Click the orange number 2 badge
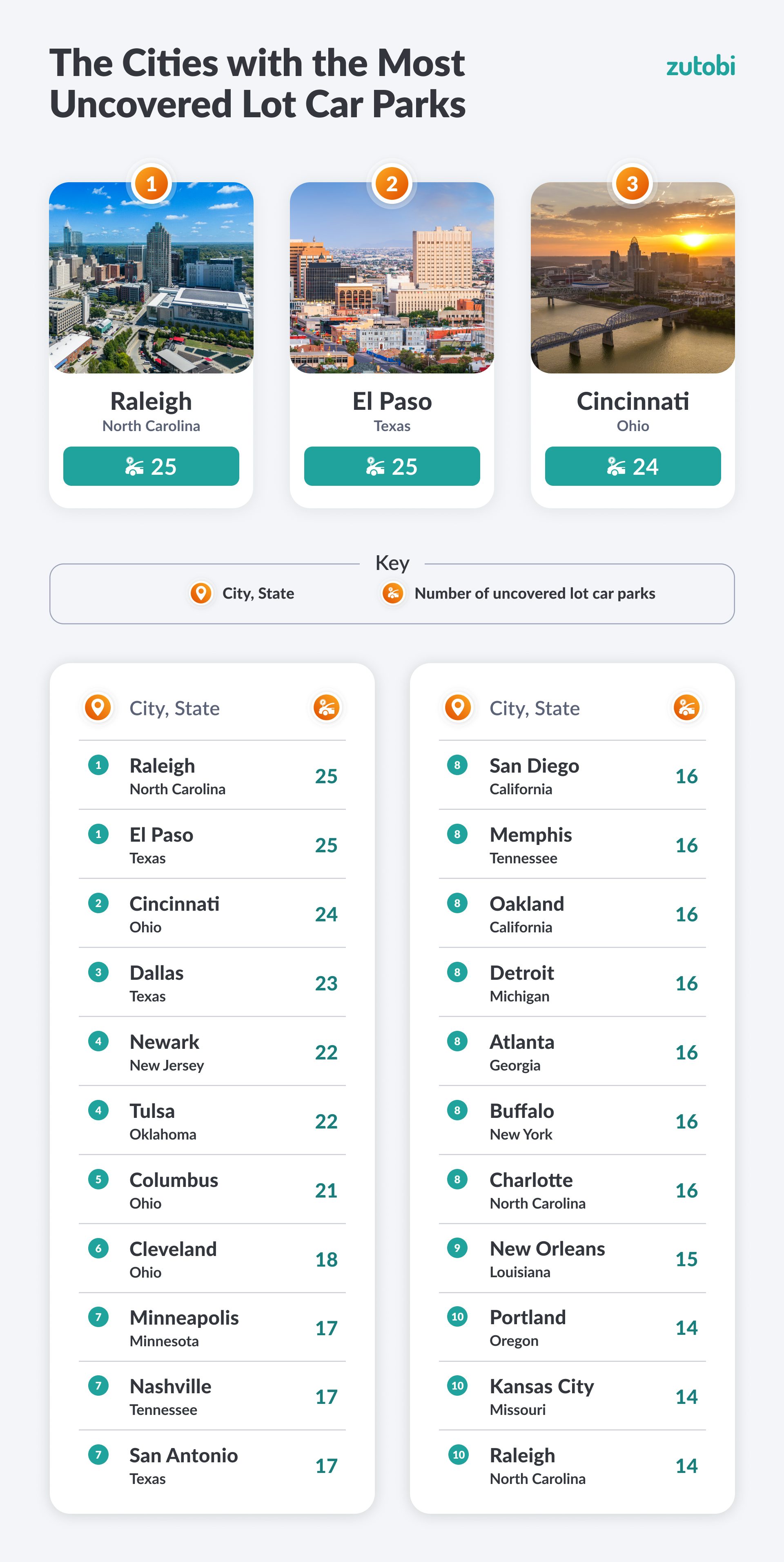The height and width of the screenshot is (1562, 784). pos(392,183)
